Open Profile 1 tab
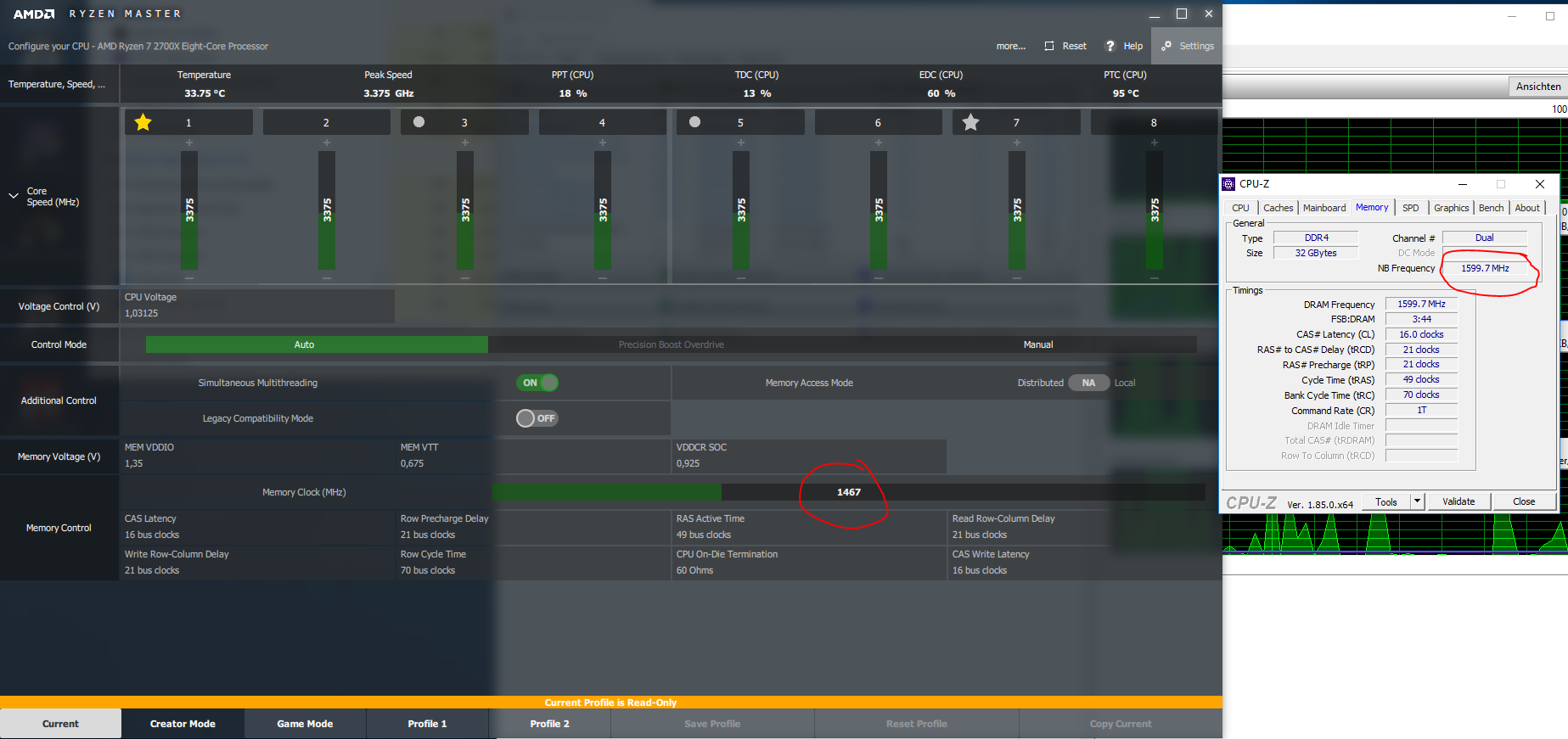The height and width of the screenshot is (739, 1568). (427, 724)
